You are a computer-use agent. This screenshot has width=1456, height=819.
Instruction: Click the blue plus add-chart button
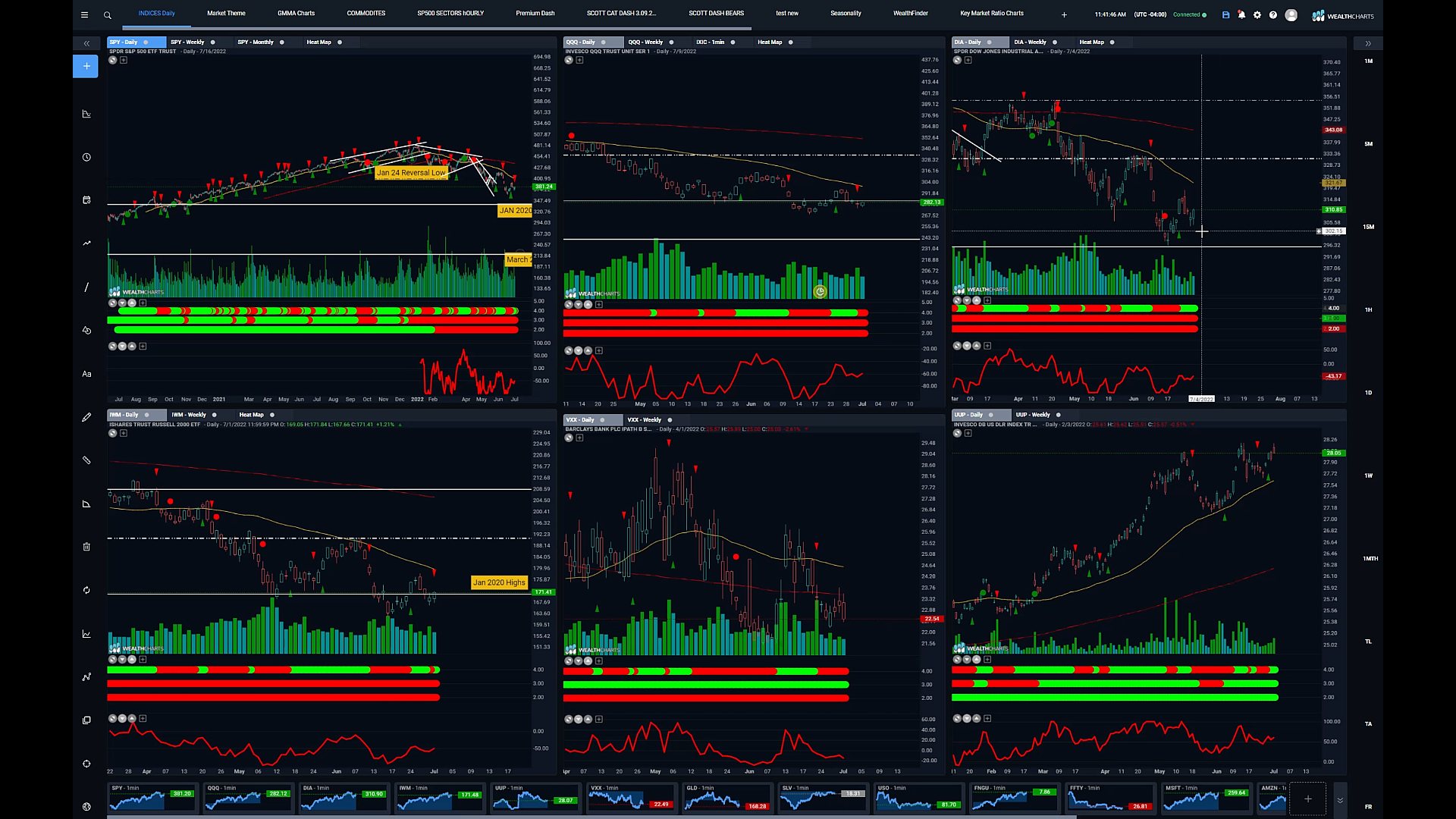click(86, 66)
